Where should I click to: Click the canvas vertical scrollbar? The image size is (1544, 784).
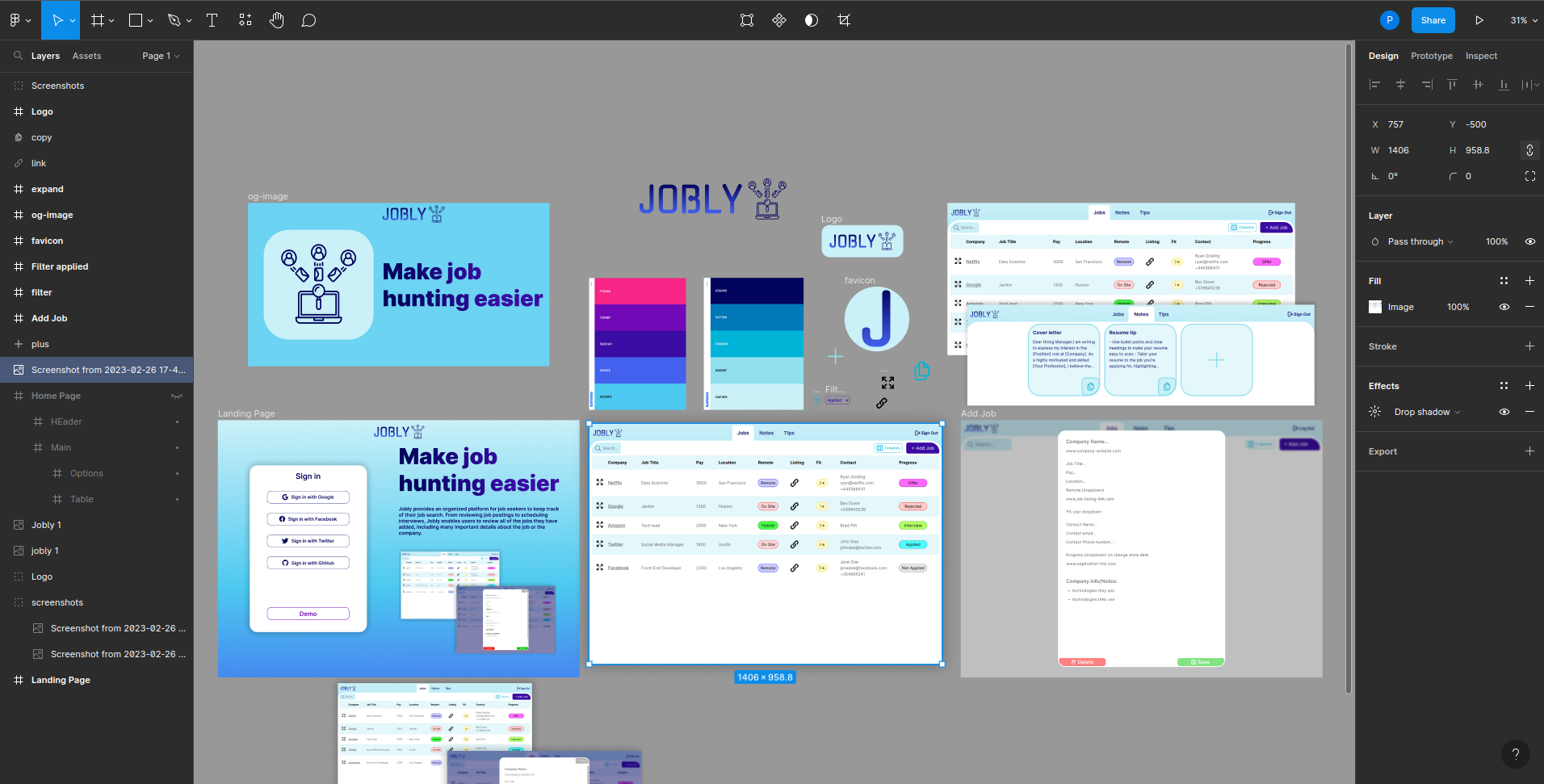(1349, 367)
